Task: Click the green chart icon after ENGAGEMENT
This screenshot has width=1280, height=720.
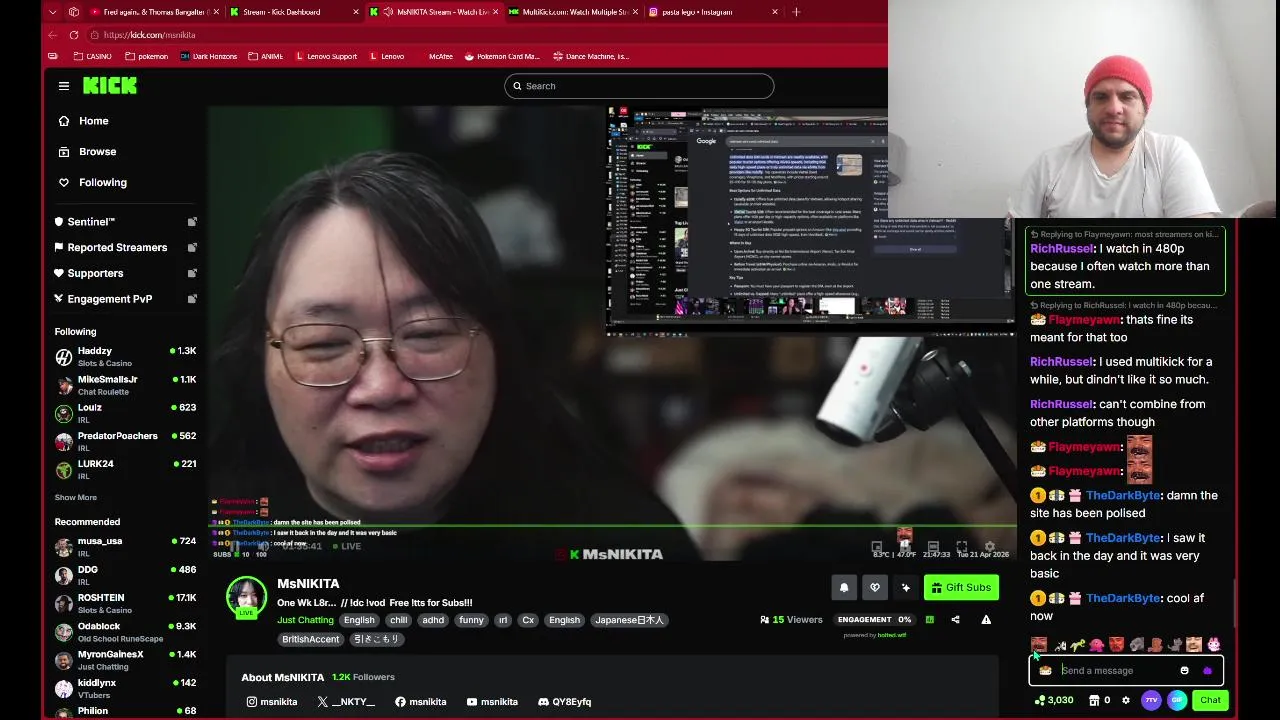Action: click(930, 620)
